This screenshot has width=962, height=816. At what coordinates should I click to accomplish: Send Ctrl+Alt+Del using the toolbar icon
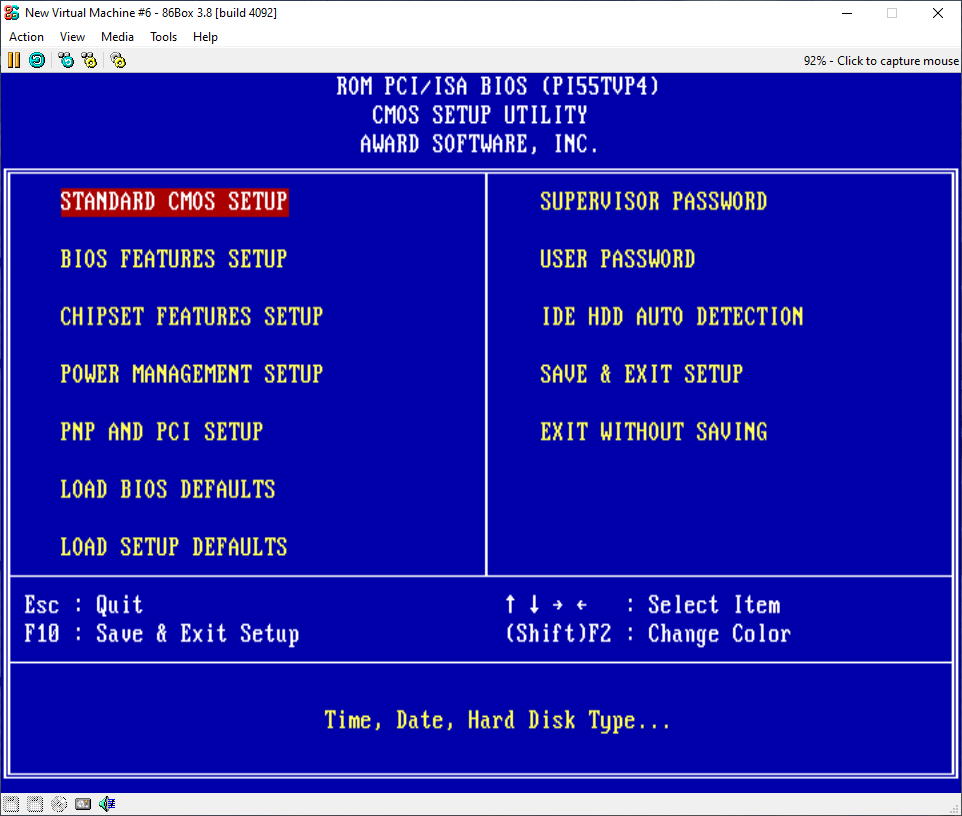pos(66,60)
